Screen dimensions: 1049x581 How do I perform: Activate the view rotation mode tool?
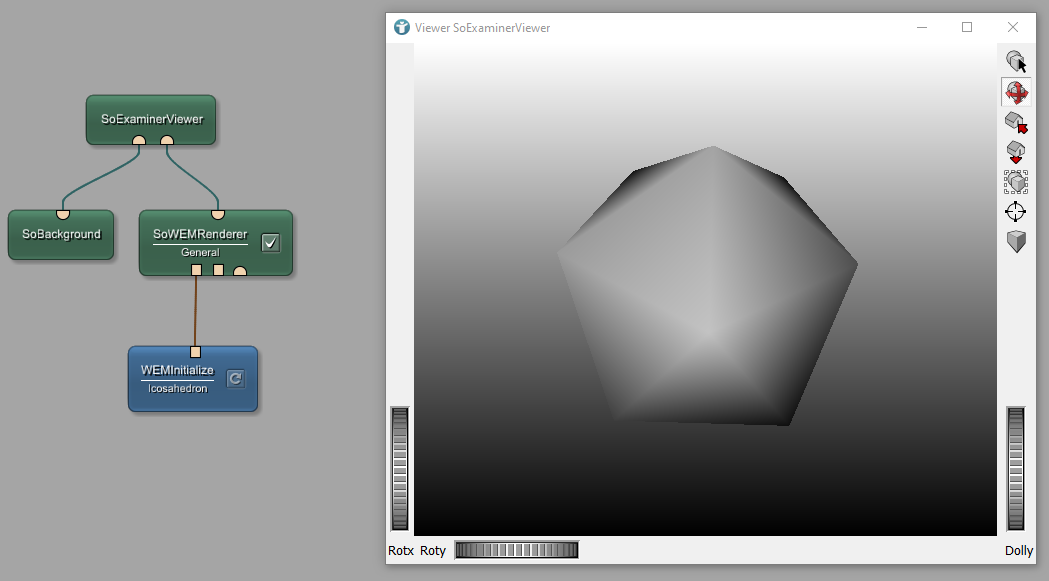1016,93
